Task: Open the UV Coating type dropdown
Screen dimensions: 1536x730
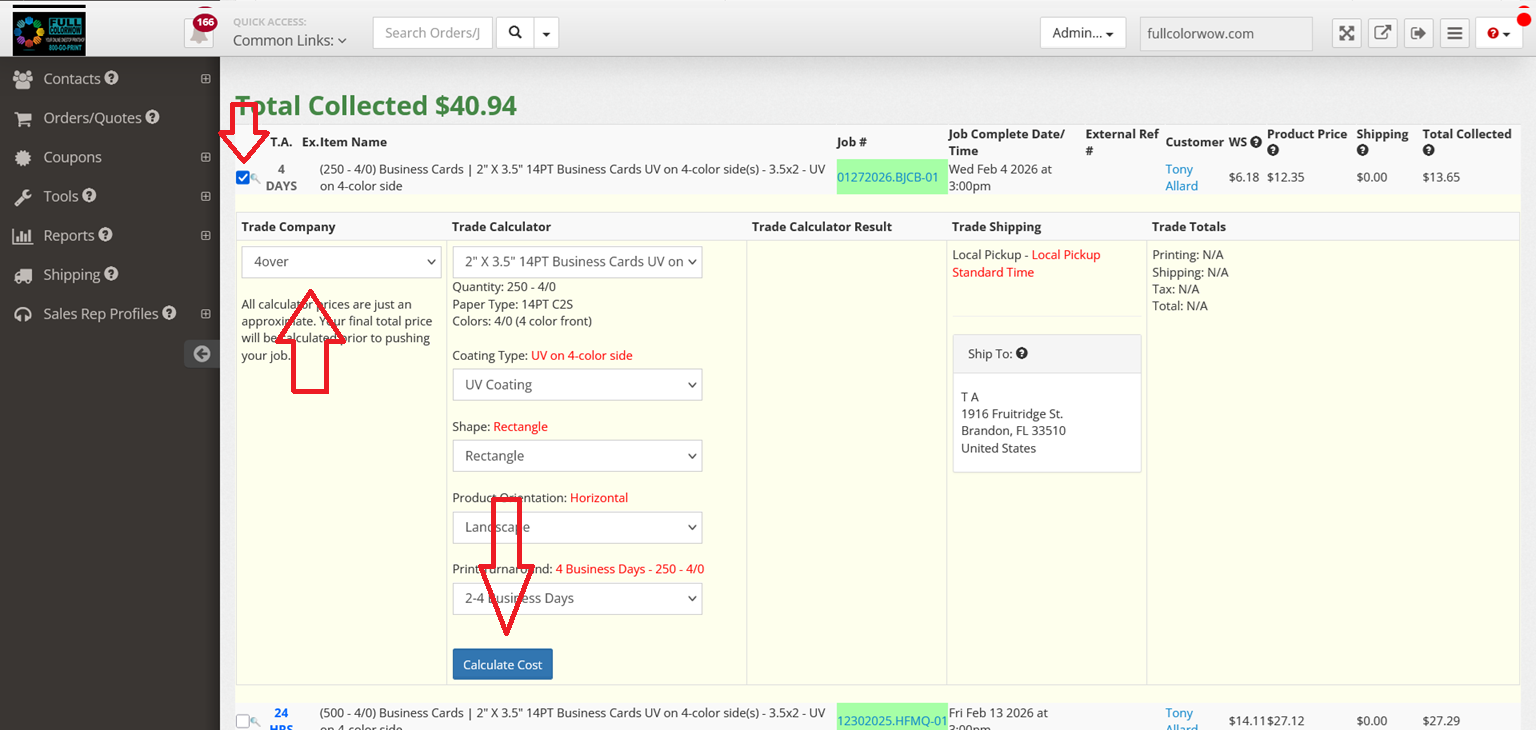Action: [x=577, y=385]
